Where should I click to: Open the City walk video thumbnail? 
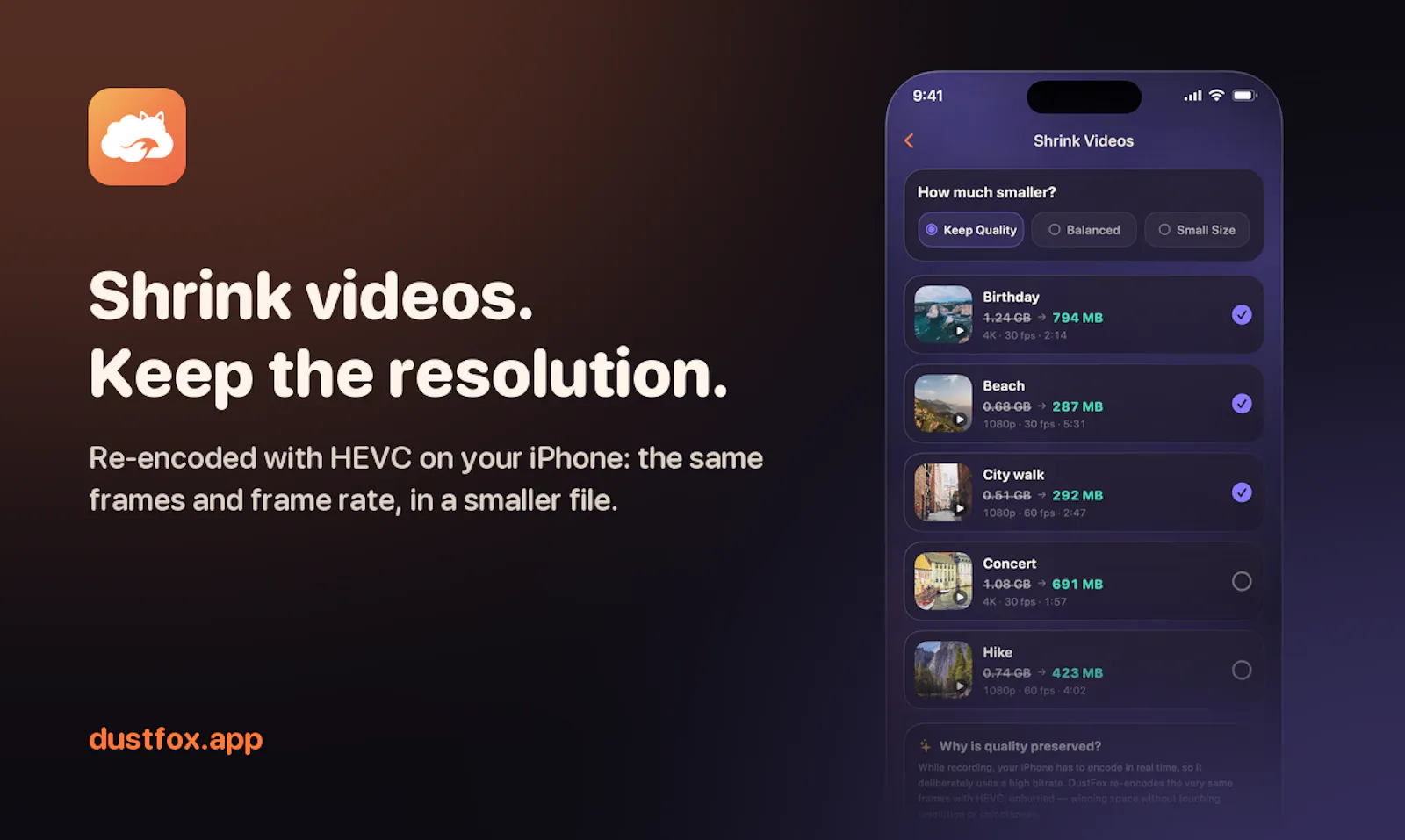(x=943, y=492)
